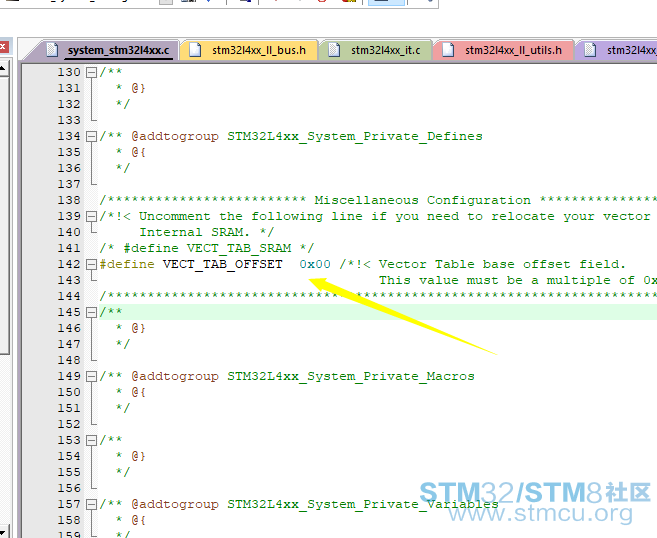
Task: Collapse the comment block at line 130
Action: pos(91,72)
